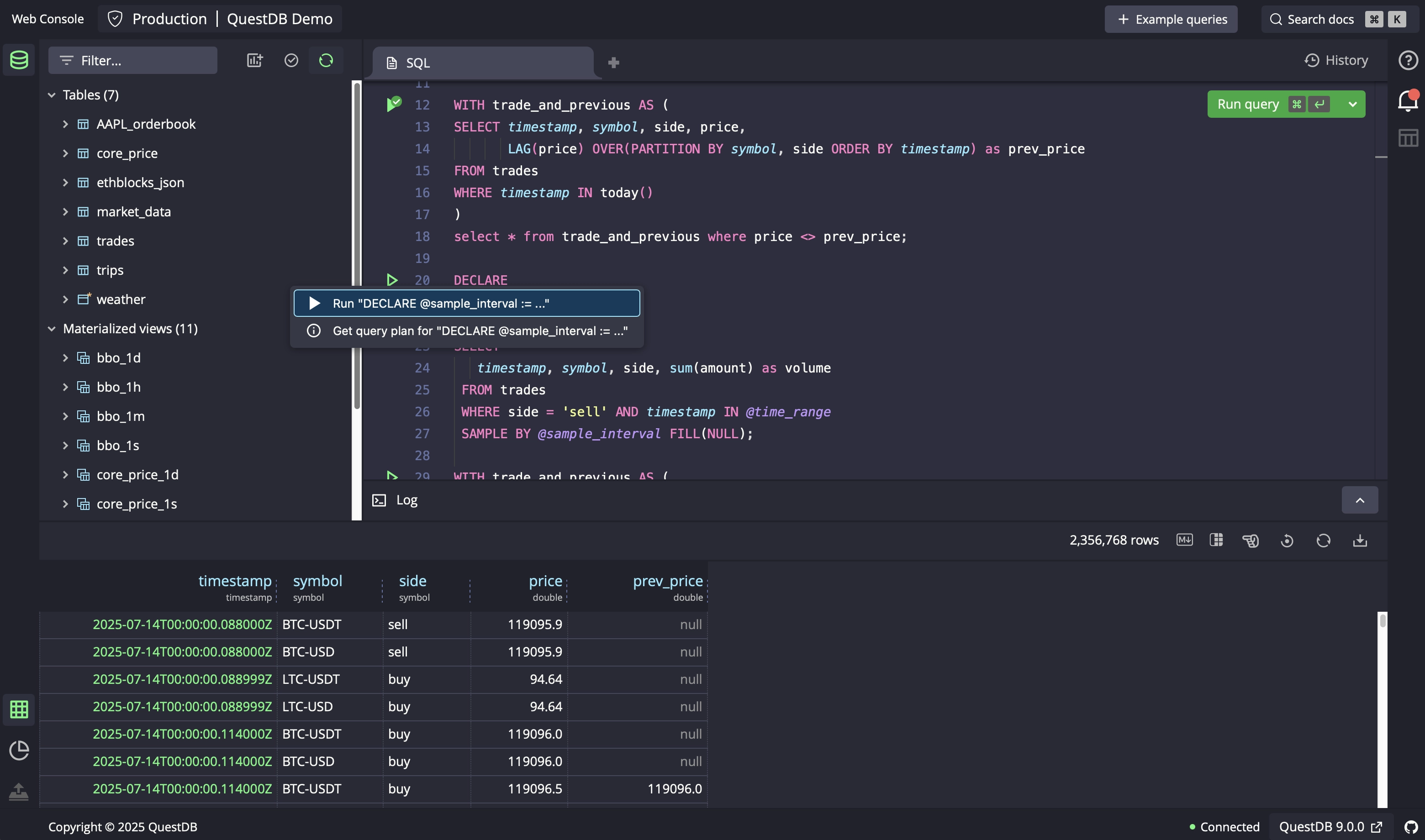
Task: Click the Web Console label
Action: [x=47, y=19]
